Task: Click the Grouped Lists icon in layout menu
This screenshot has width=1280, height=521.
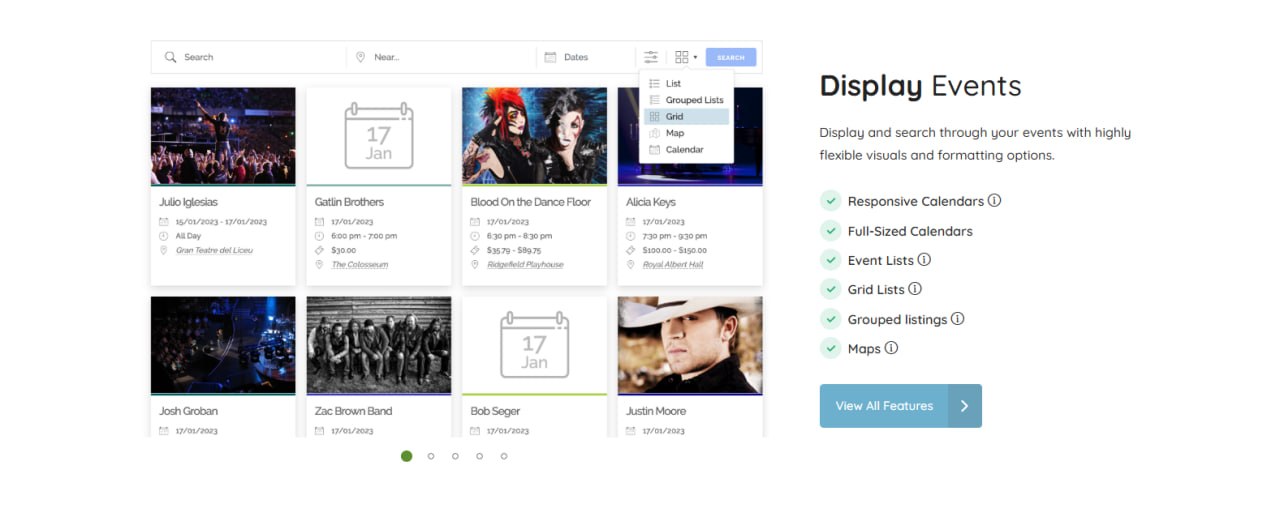Action: click(654, 100)
